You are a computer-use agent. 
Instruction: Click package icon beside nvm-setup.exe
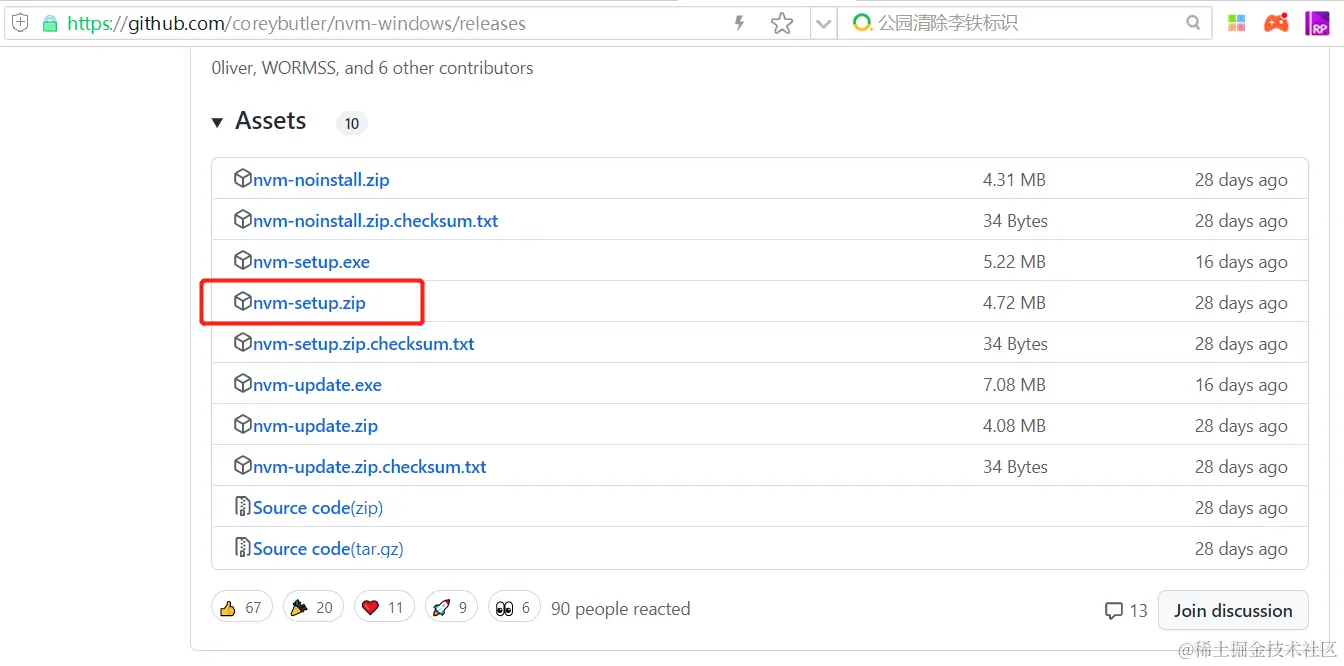(x=242, y=261)
